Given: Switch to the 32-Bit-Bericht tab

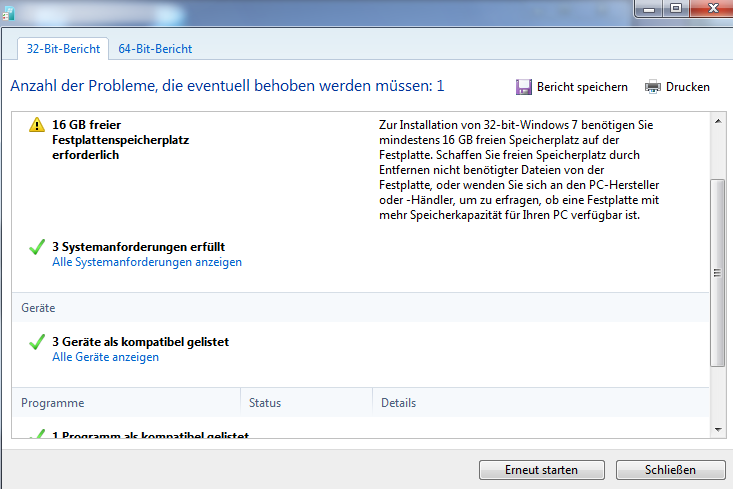Looking at the screenshot, I should click(x=63, y=49).
